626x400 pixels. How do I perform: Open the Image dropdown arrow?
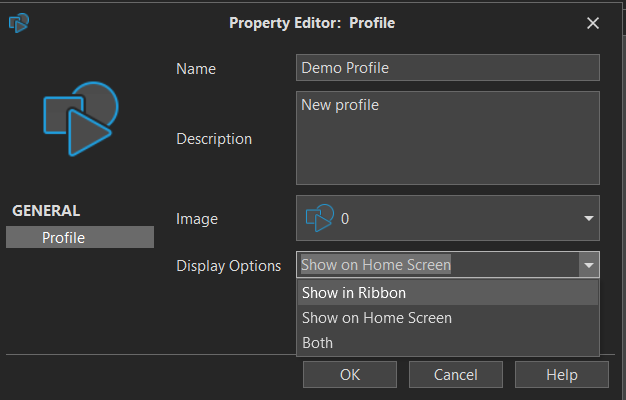[588, 218]
